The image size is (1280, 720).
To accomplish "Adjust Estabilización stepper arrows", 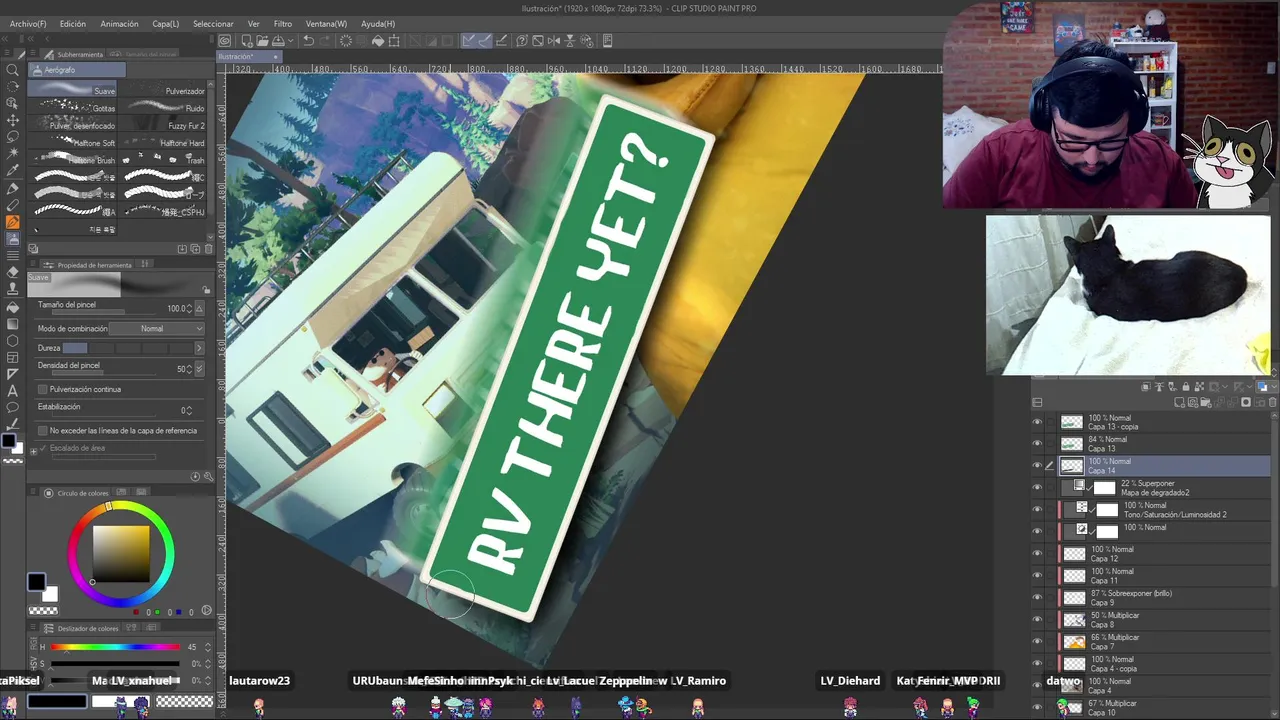I will click(190, 410).
